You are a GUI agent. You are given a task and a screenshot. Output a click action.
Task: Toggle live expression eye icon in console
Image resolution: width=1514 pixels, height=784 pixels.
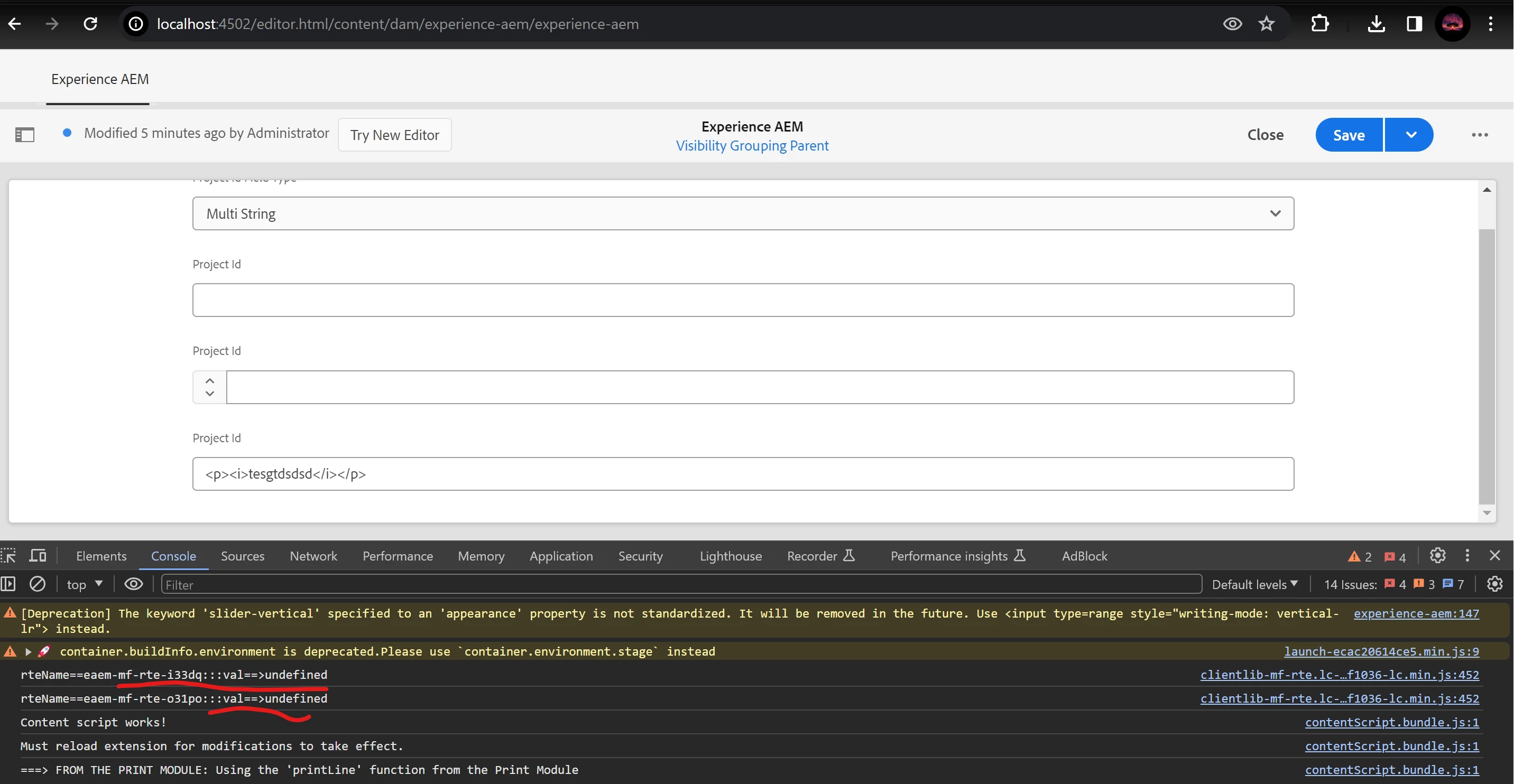(133, 584)
